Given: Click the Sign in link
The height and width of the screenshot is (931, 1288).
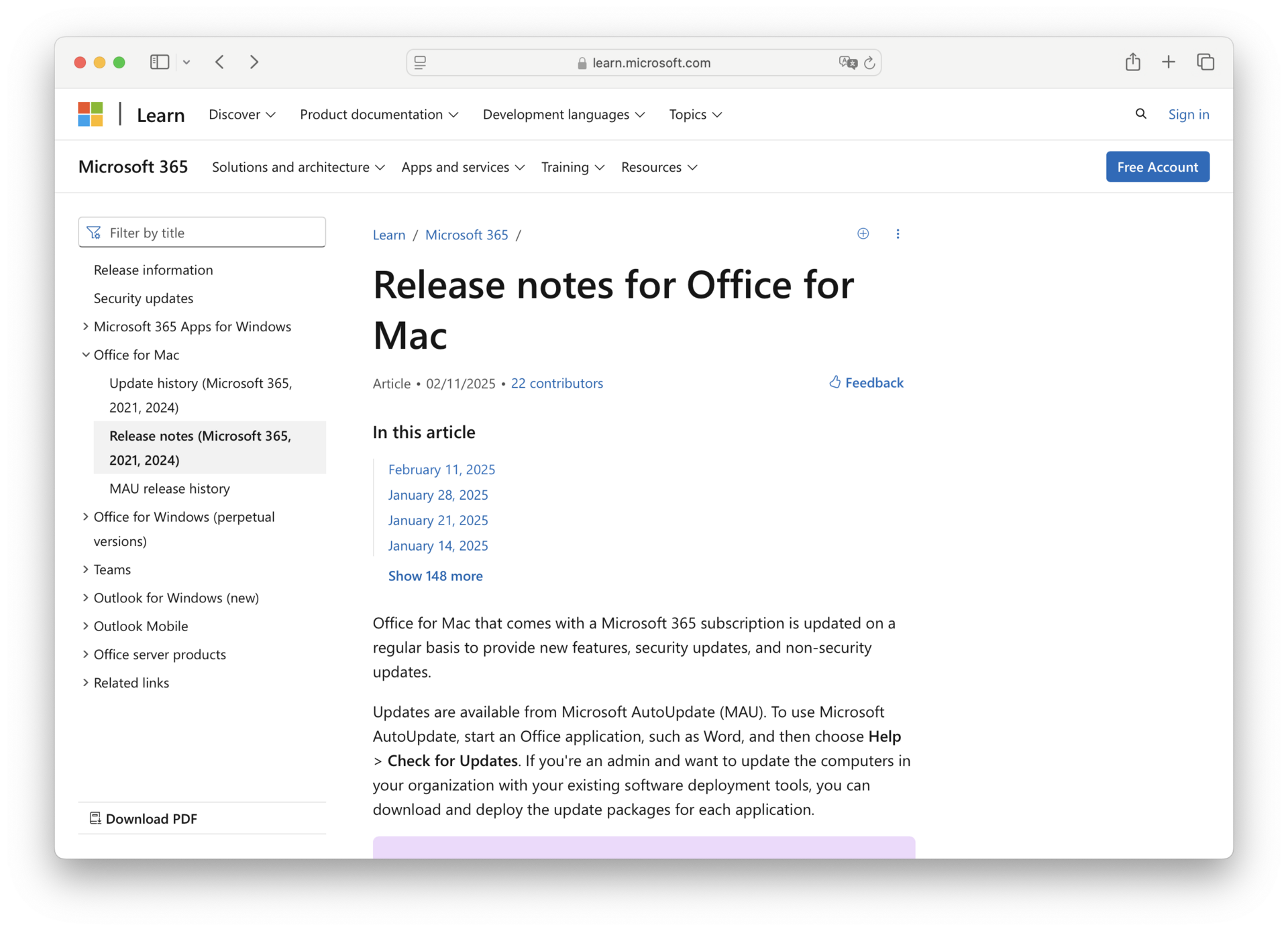Looking at the screenshot, I should 1189,115.
